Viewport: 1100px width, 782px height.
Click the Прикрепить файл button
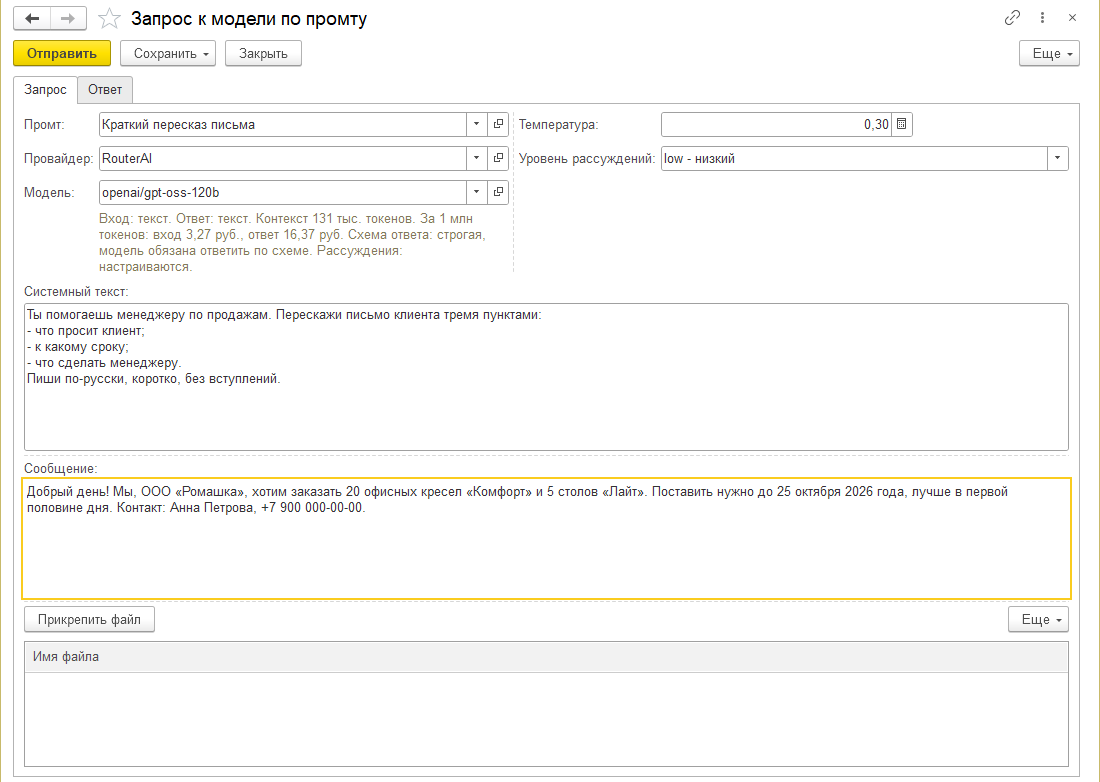(89, 619)
